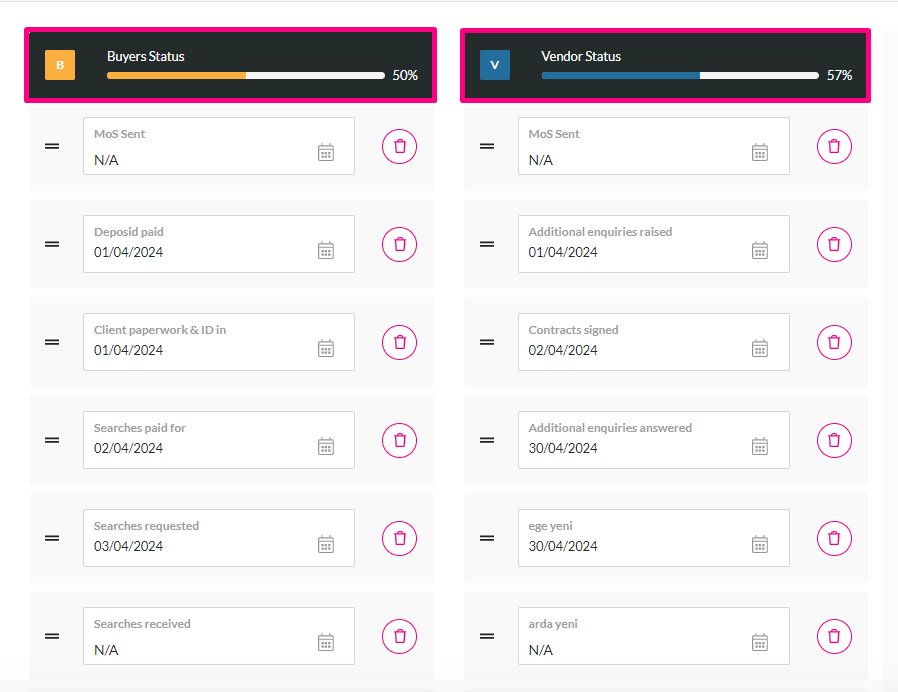The height and width of the screenshot is (692, 898).
Task: Click the orange B buyers badge
Action: pyautogui.click(x=60, y=65)
